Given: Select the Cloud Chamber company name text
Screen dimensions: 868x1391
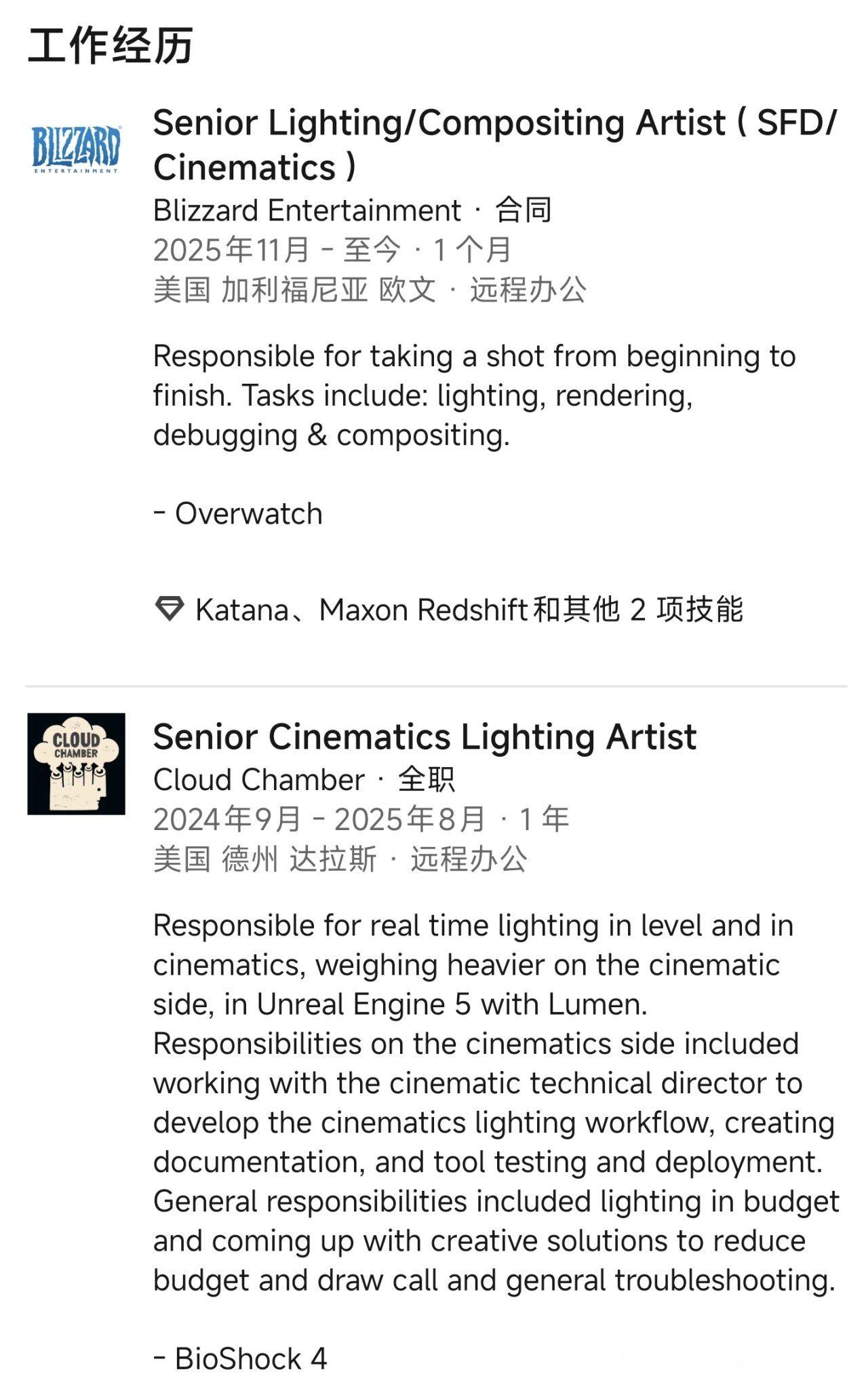Looking at the screenshot, I should (x=258, y=780).
